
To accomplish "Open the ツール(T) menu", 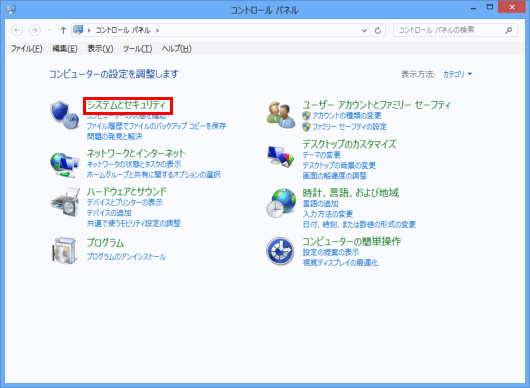I will (x=137, y=49).
